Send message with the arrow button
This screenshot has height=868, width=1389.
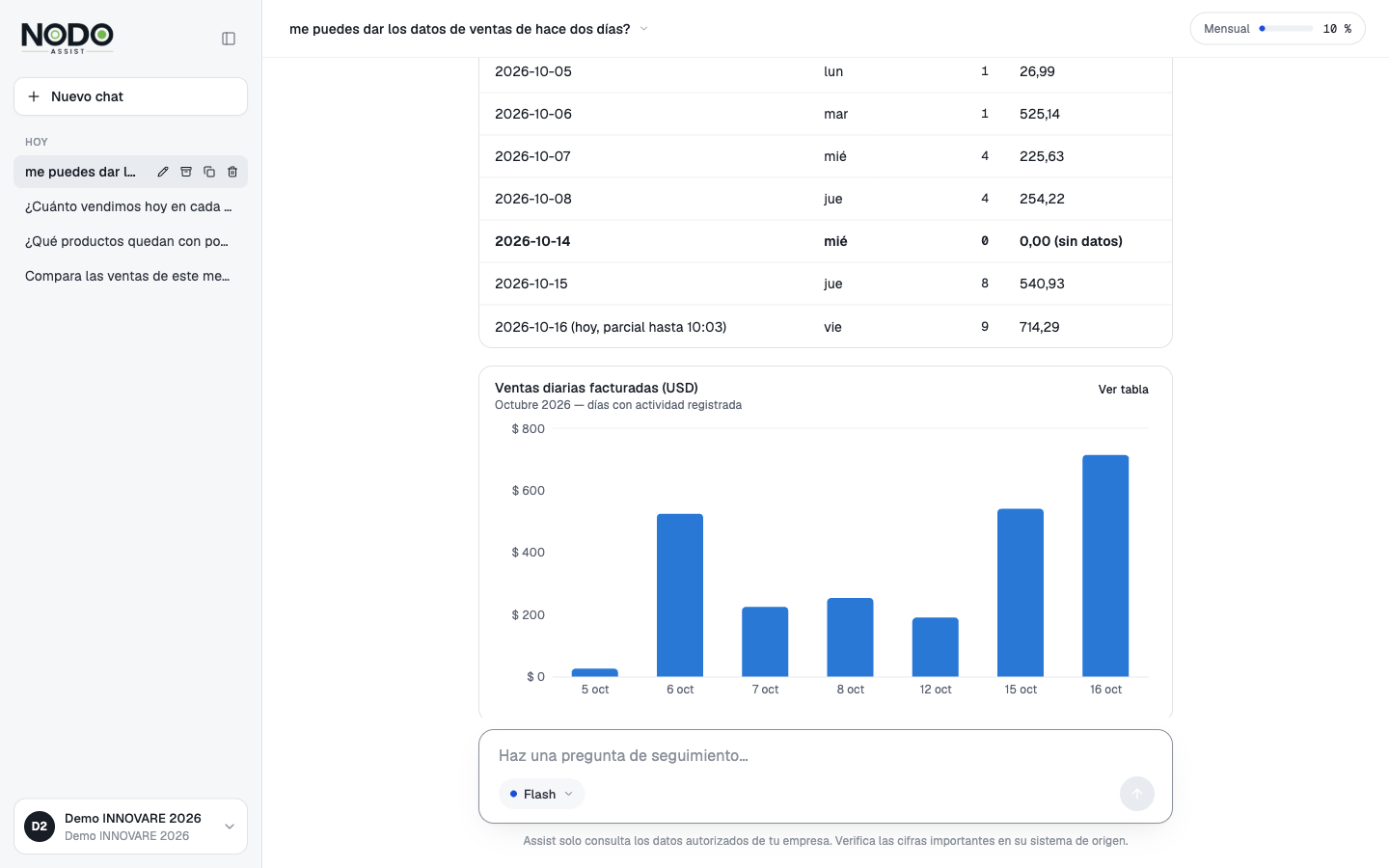1137,794
